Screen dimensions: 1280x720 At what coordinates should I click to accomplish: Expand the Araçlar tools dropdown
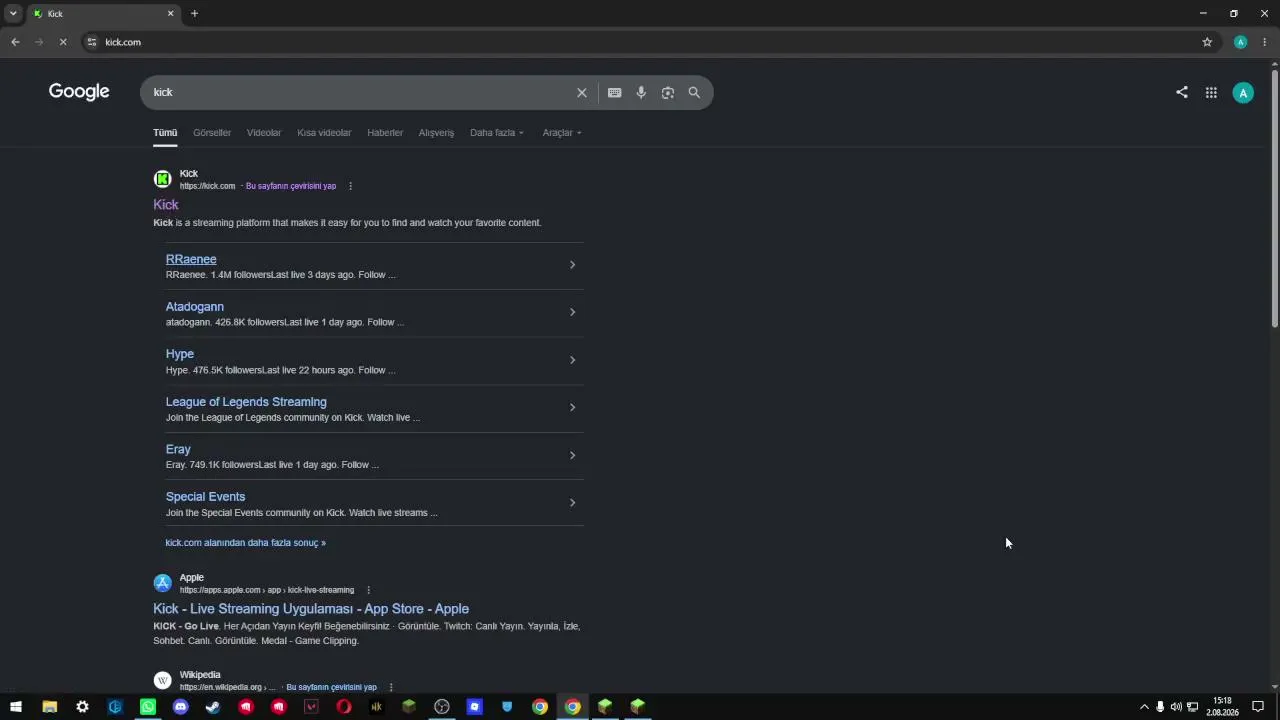click(x=562, y=133)
